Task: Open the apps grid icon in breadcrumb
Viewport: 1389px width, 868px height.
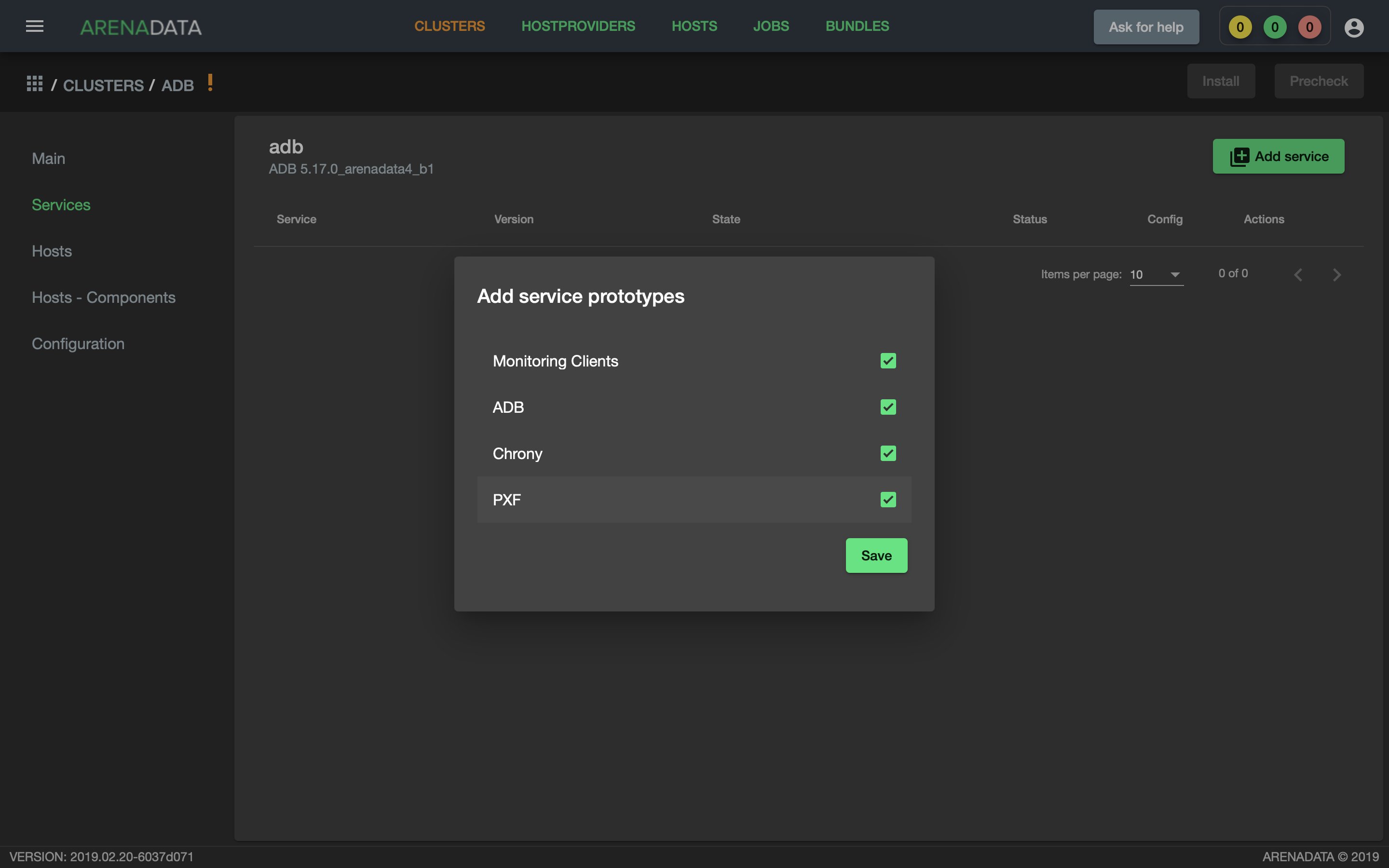Action: click(x=34, y=84)
